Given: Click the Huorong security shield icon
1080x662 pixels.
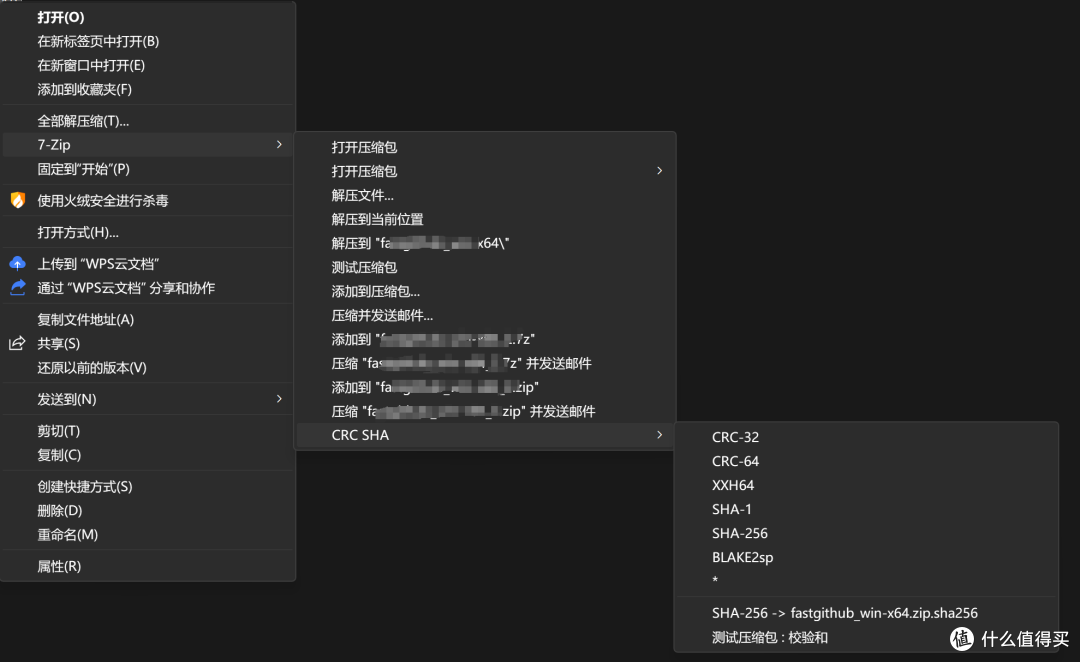Looking at the screenshot, I should pos(18,200).
